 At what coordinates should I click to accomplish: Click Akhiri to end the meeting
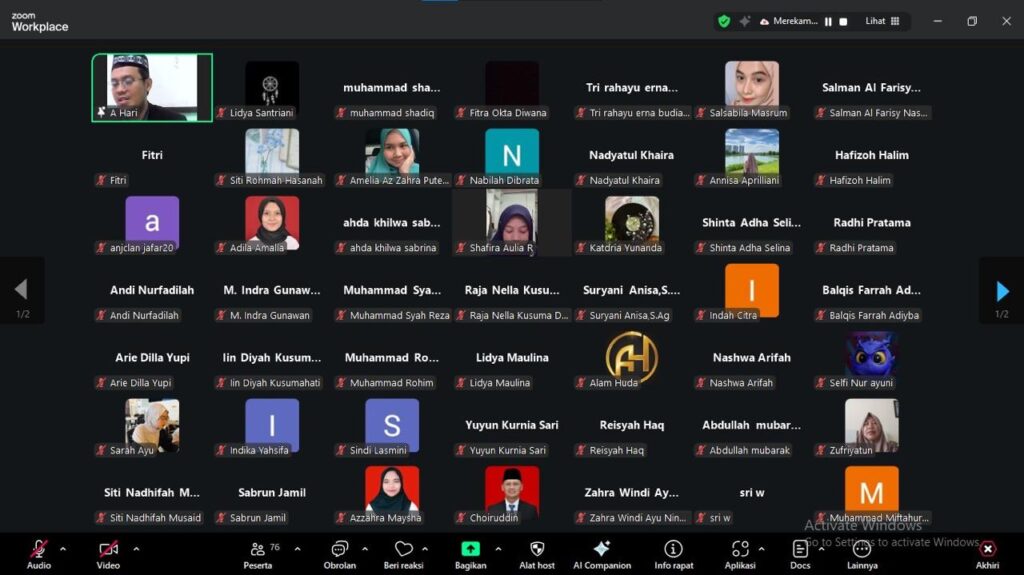(987, 550)
